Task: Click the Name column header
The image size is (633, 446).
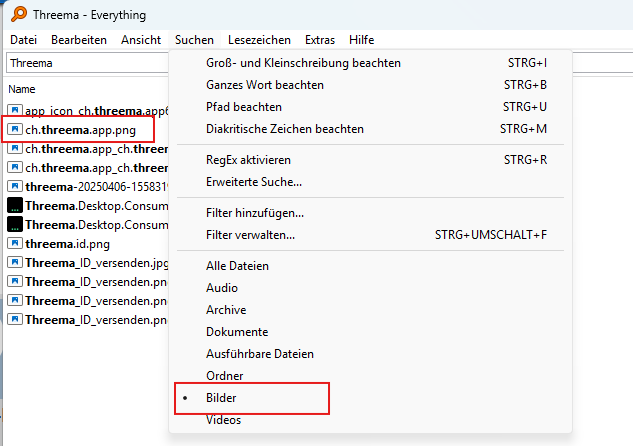Action: (x=21, y=89)
